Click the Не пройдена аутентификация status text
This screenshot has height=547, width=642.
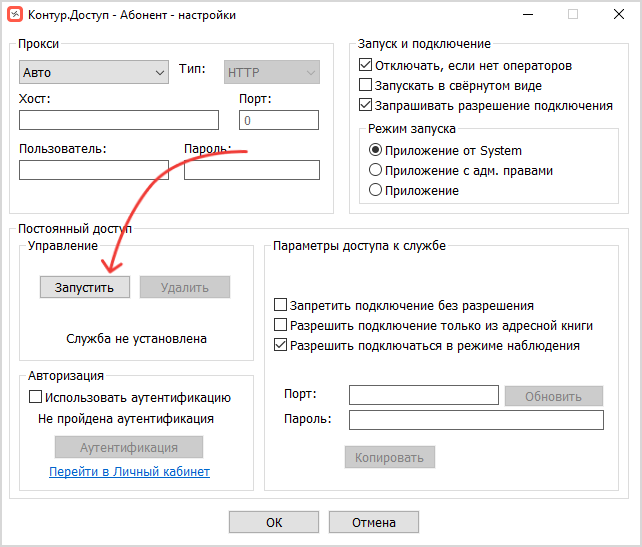point(126,419)
